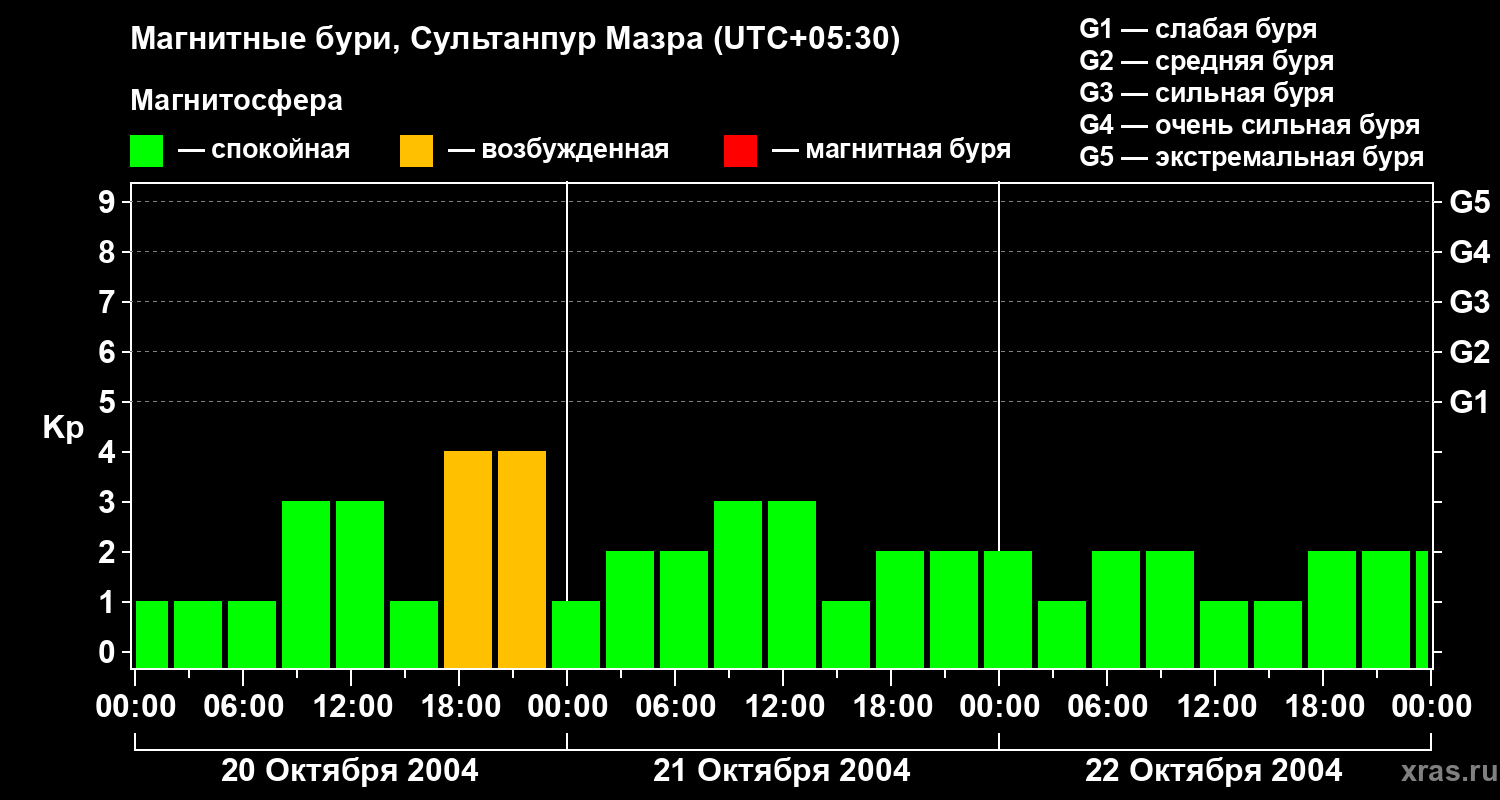Click the «21 Октября 2004» date label
This screenshot has height=800, width=1500.
coord(782,770)
